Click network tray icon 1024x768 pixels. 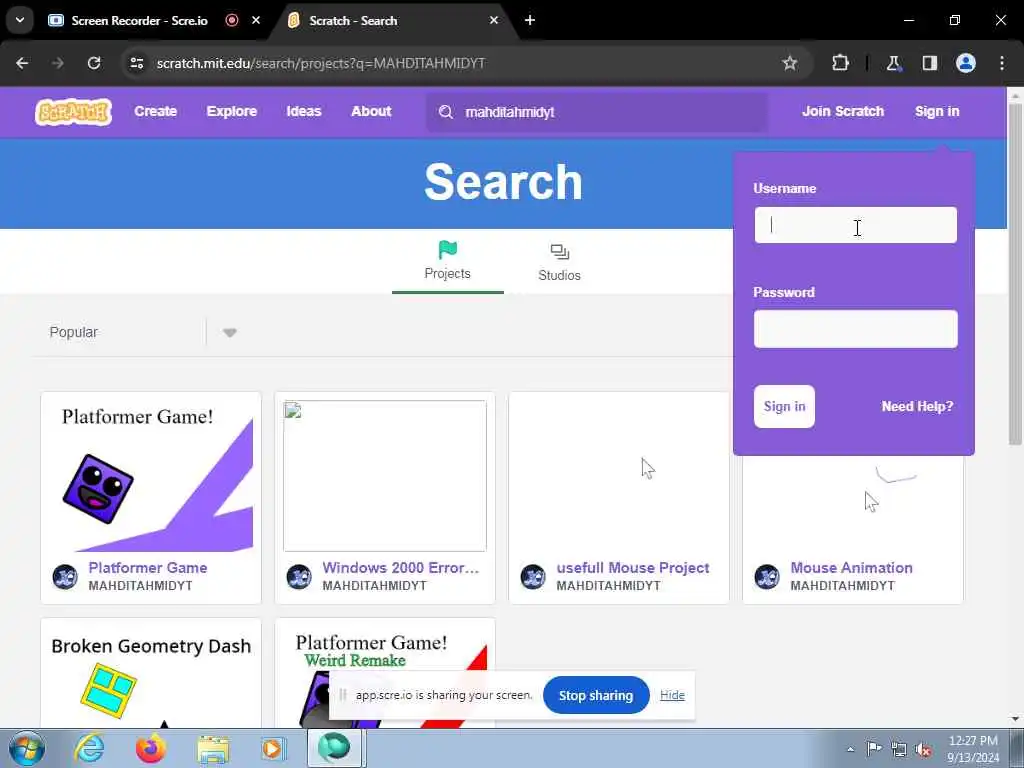click(x=899, y=749)
